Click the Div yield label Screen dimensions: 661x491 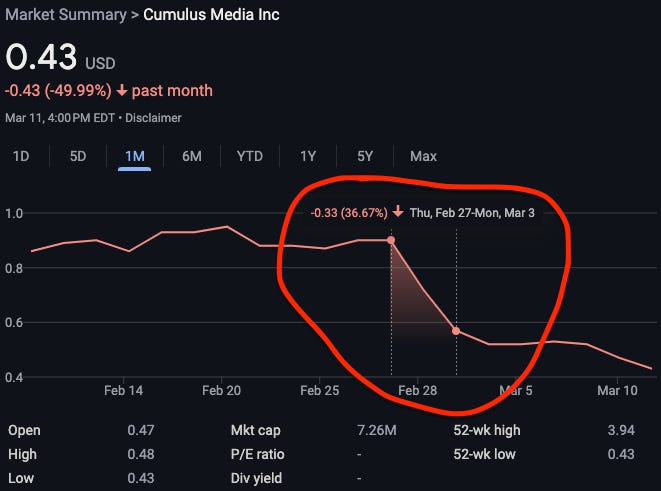tap(256, 478)
